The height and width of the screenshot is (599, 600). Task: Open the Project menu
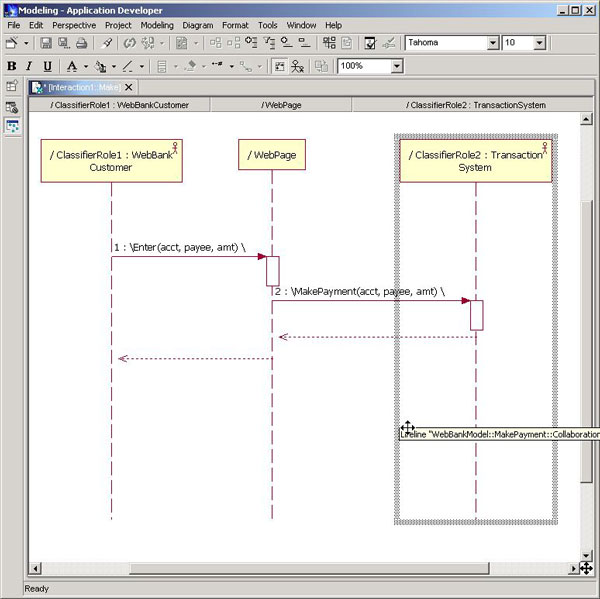click(118, 25)
